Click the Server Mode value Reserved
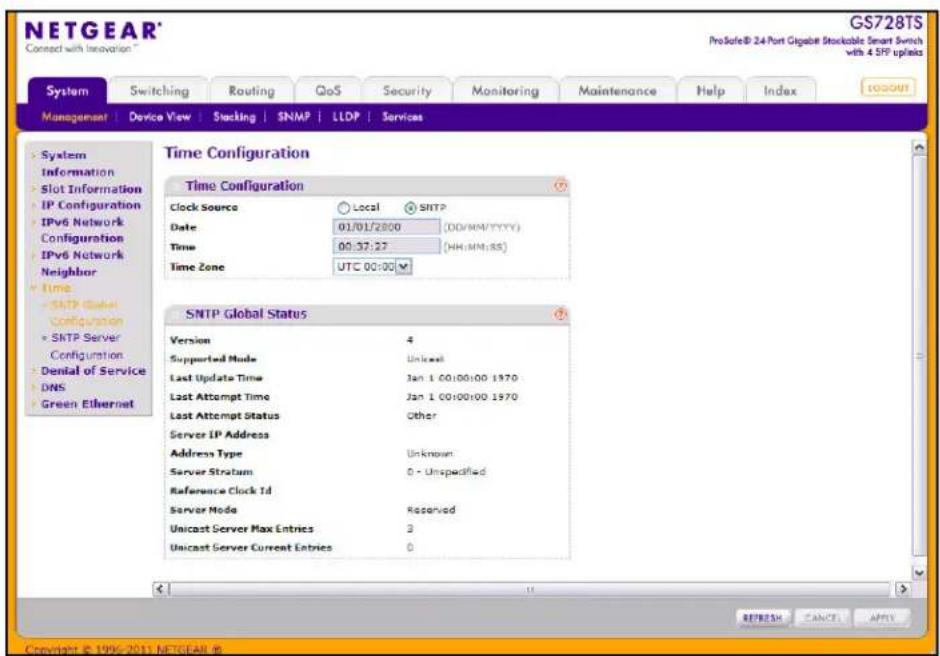Screen dimensions: 940x656 pyautogui.click(x=431, y=510)
